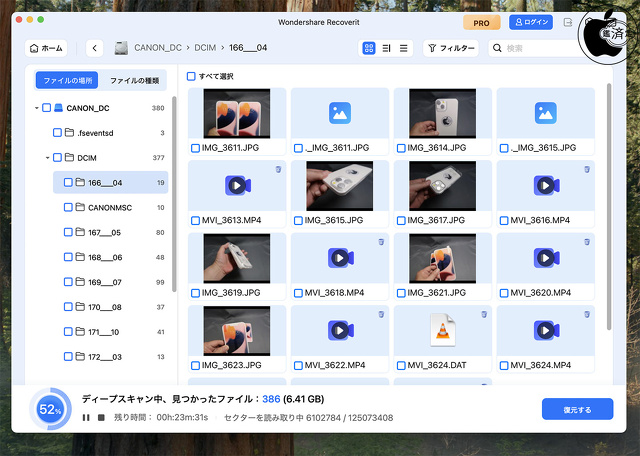Check the 166___04 folder checkbox
Viewport: 640px width, 456px height.
point(68,182)
